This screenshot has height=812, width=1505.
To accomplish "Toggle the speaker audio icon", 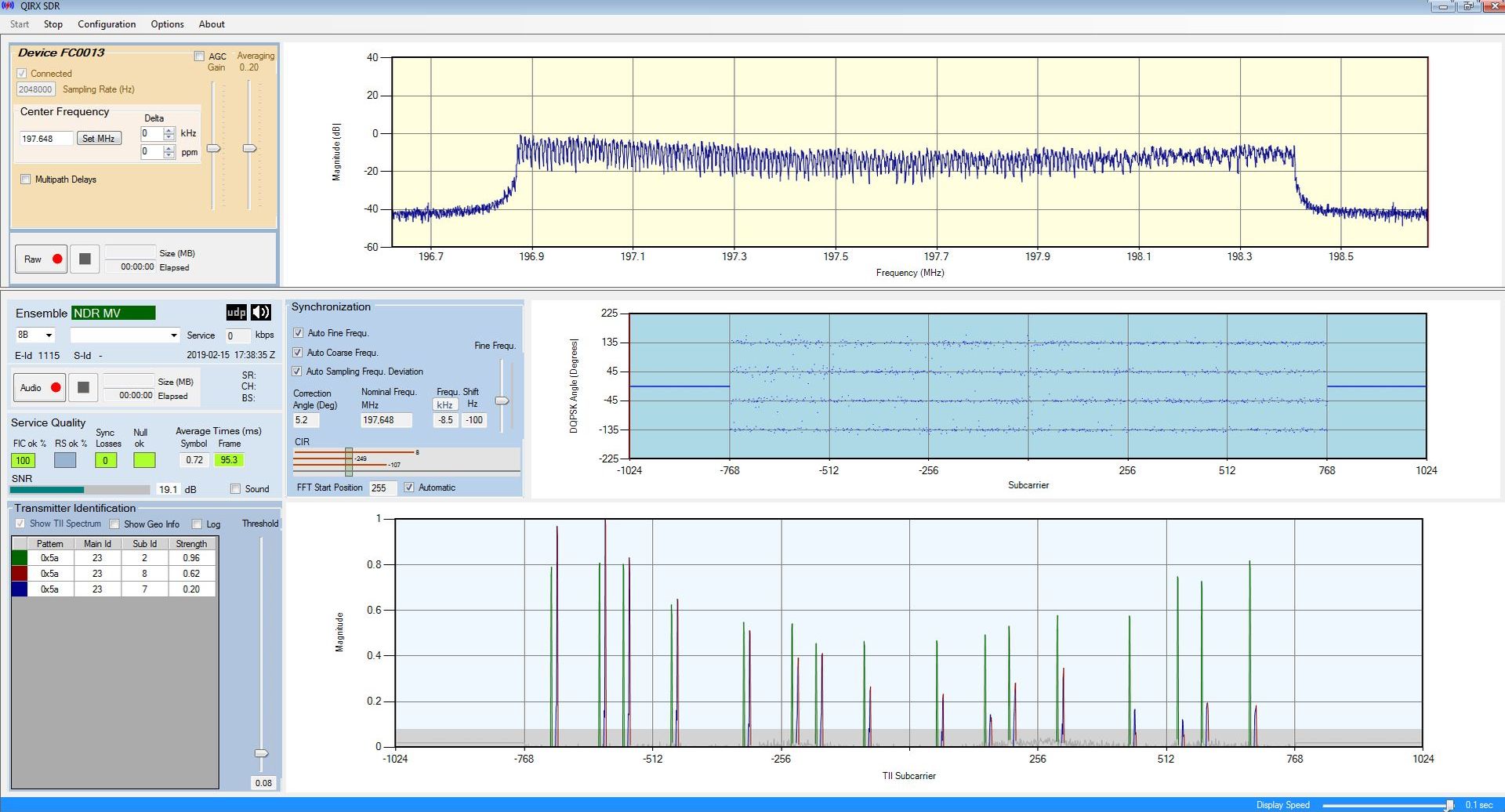I will [261, 313].
